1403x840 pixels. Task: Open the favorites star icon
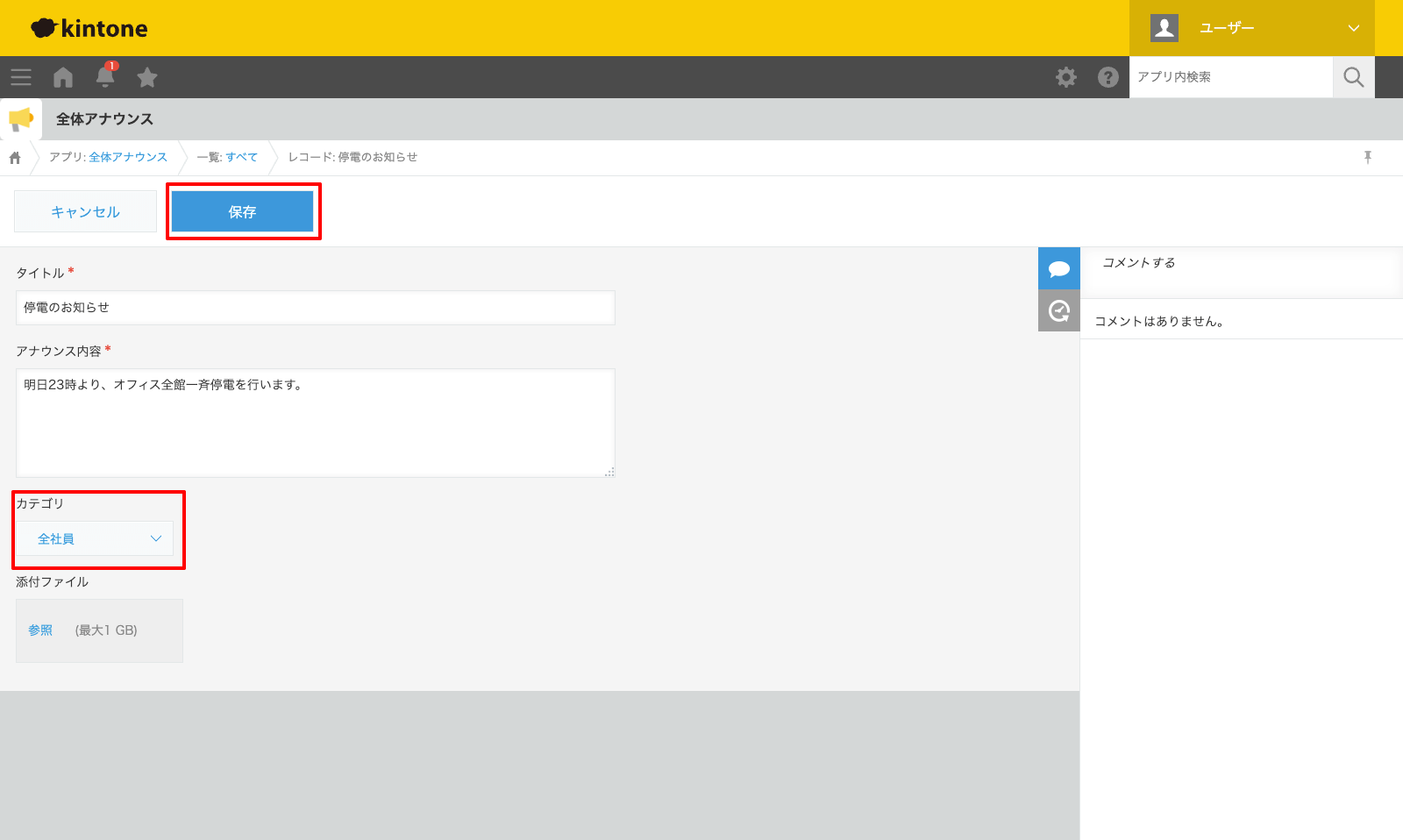click(x=147, y=77)
